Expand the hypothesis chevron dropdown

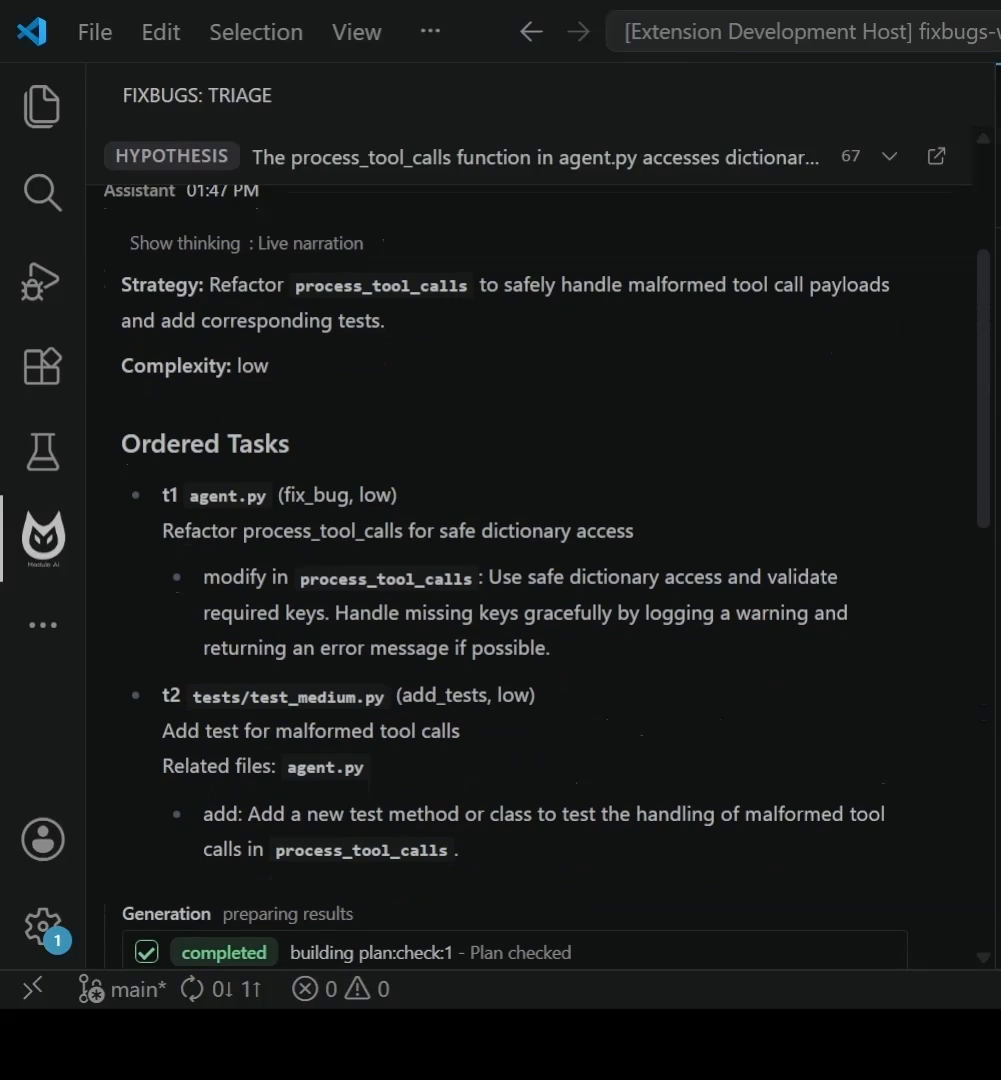889,156
